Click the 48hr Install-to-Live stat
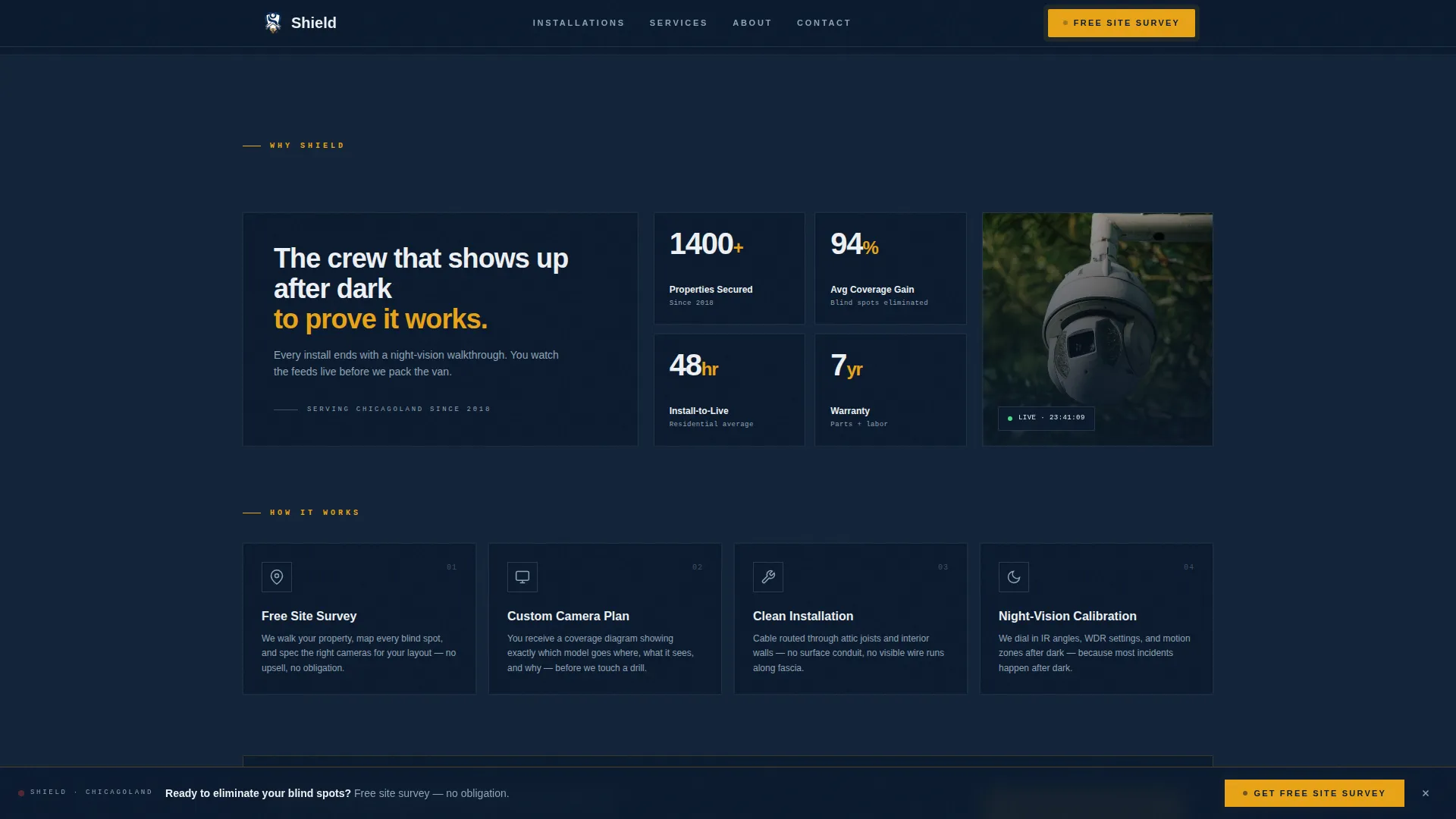This screenshot has width=1456, height=819. pos(730,390)
